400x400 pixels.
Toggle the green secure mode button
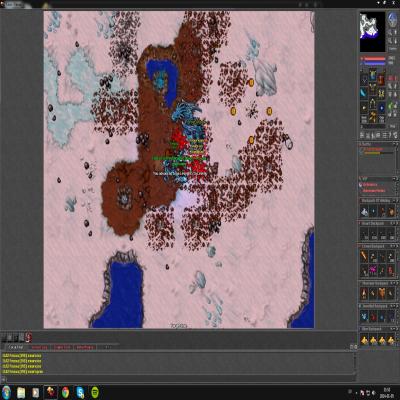(x=390, y=106)
